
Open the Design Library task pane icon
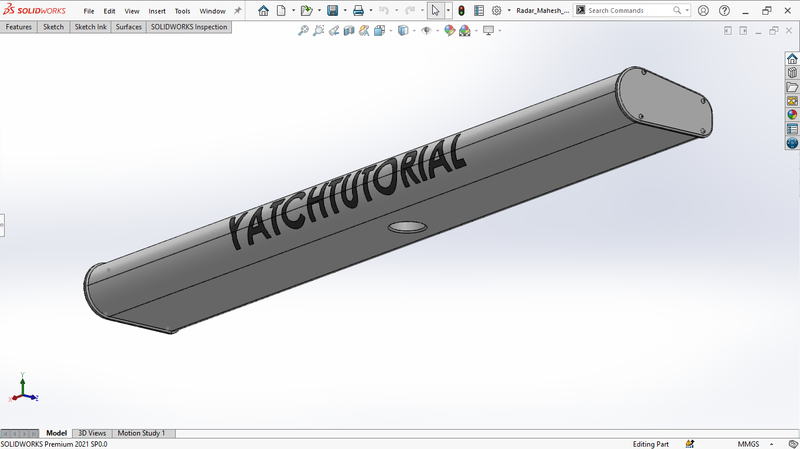tap(792, 72)
